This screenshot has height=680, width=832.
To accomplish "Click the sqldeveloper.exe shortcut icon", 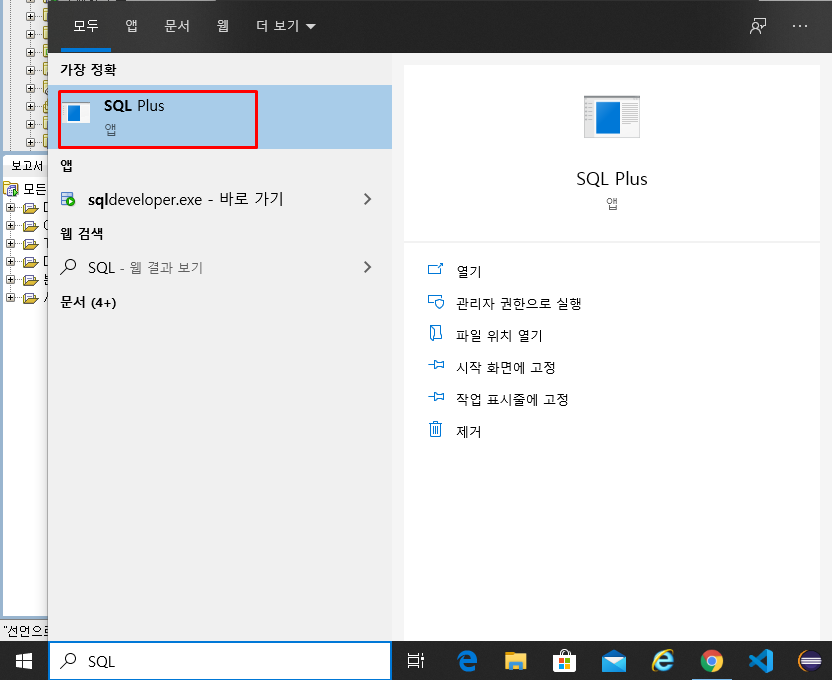I will (x=68, y=199).
